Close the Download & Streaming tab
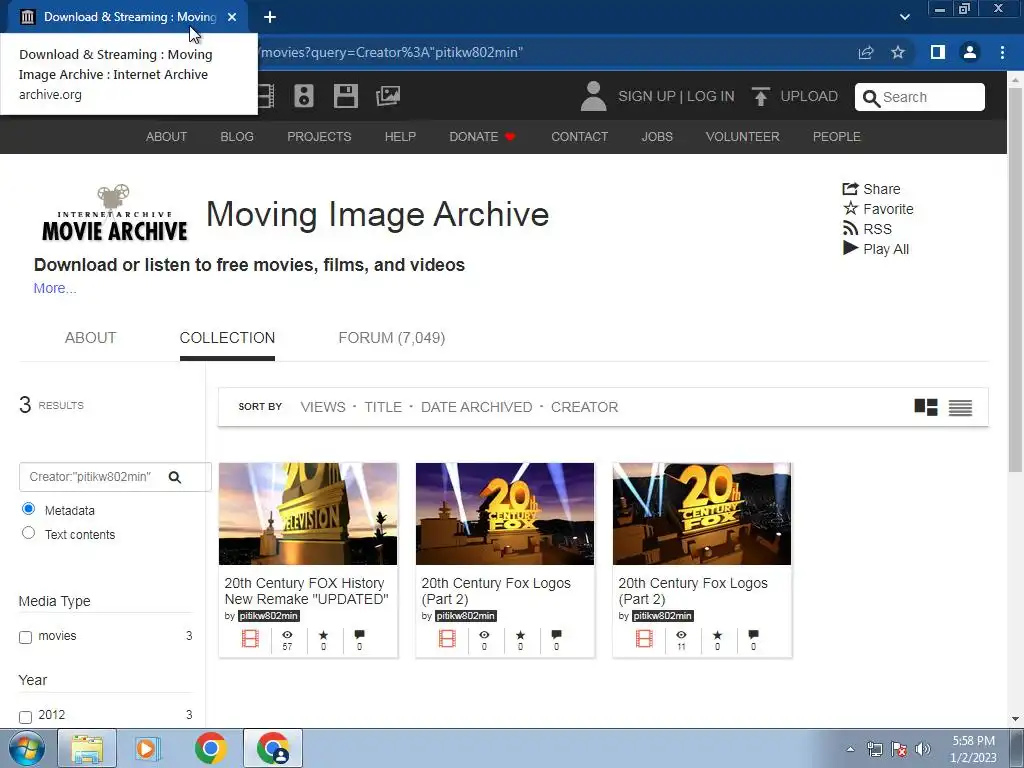This screenshot has height=768, width=1024. [232, 17]
